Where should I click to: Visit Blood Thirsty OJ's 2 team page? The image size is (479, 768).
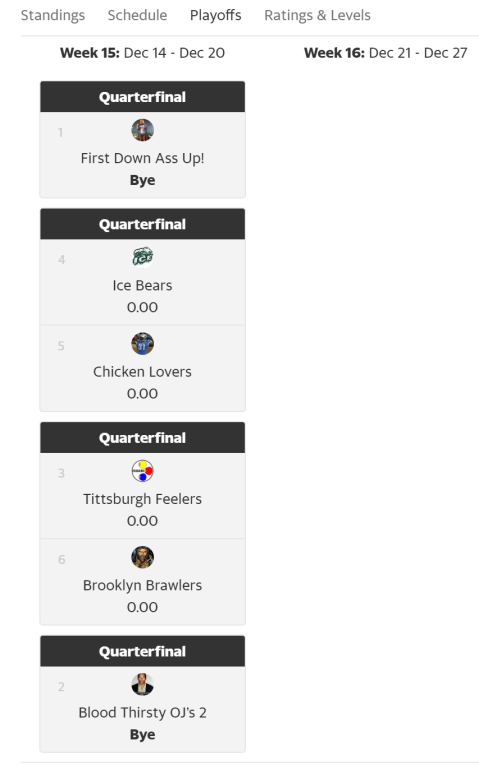click(143, 713)
